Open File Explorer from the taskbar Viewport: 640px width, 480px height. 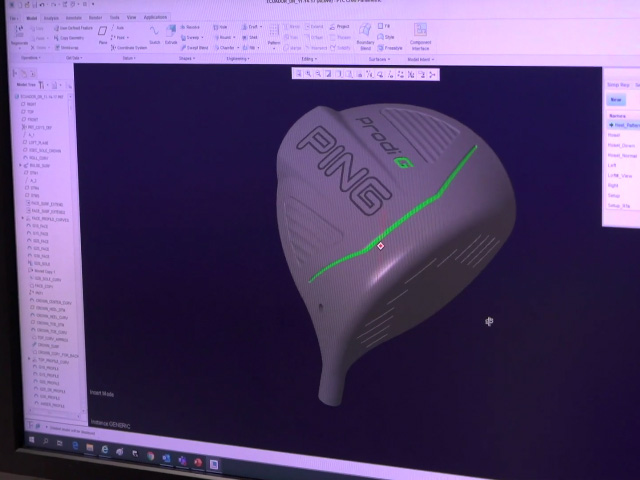(89, 448)
